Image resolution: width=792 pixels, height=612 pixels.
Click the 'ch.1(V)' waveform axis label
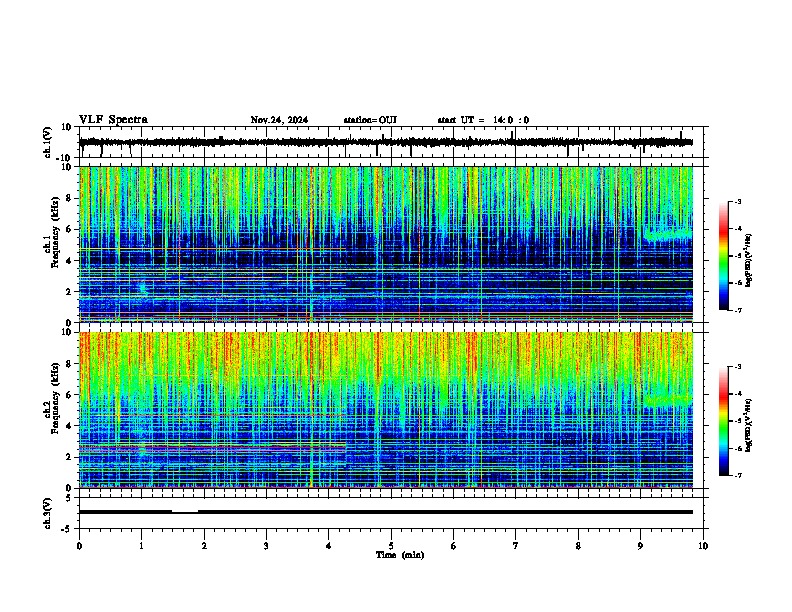[x=48, y=142]
